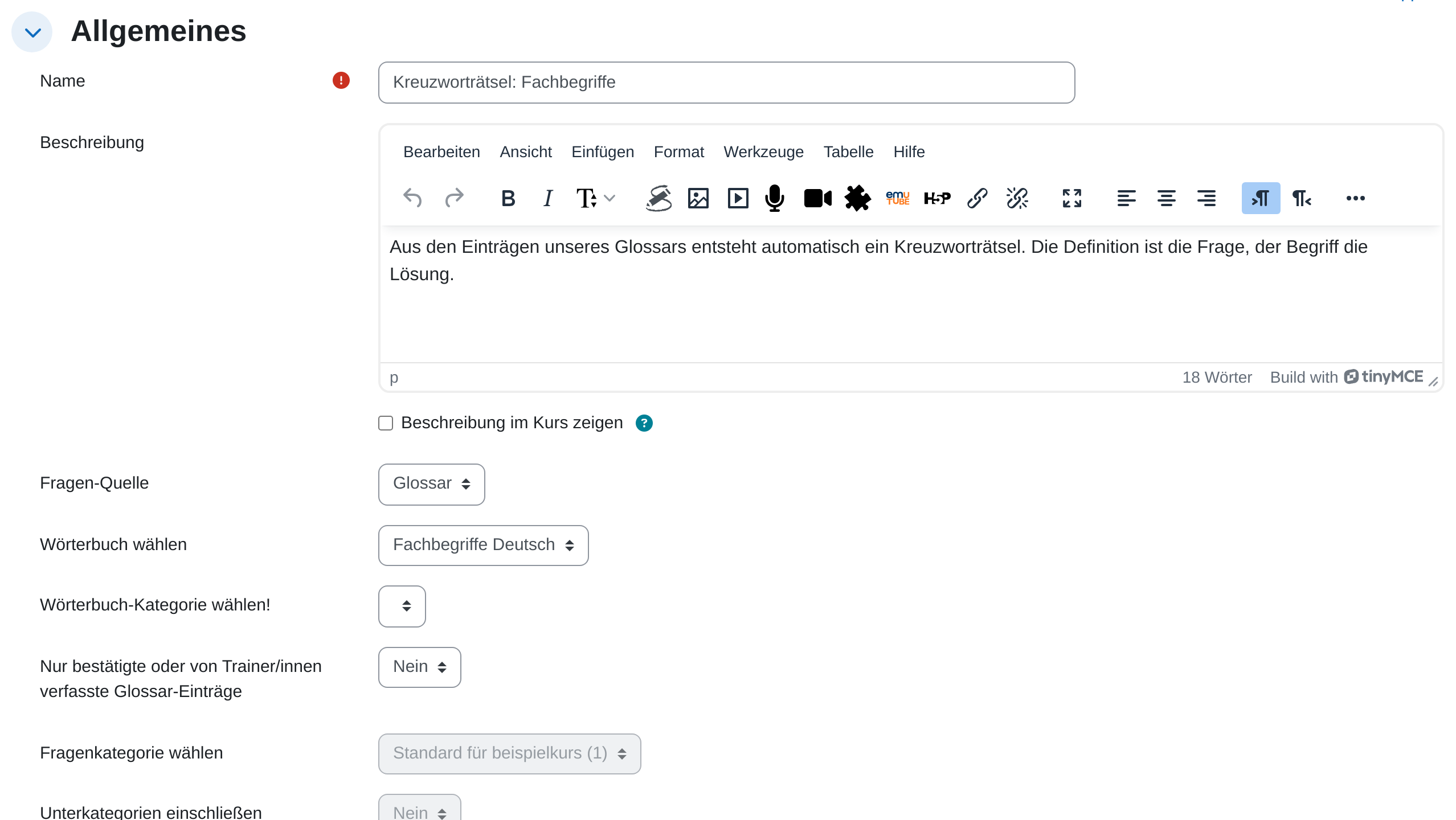This screenshot has width=1456, height=820.
Task: Click the redo arrow in editor toolbar
Action: (455, 198)
